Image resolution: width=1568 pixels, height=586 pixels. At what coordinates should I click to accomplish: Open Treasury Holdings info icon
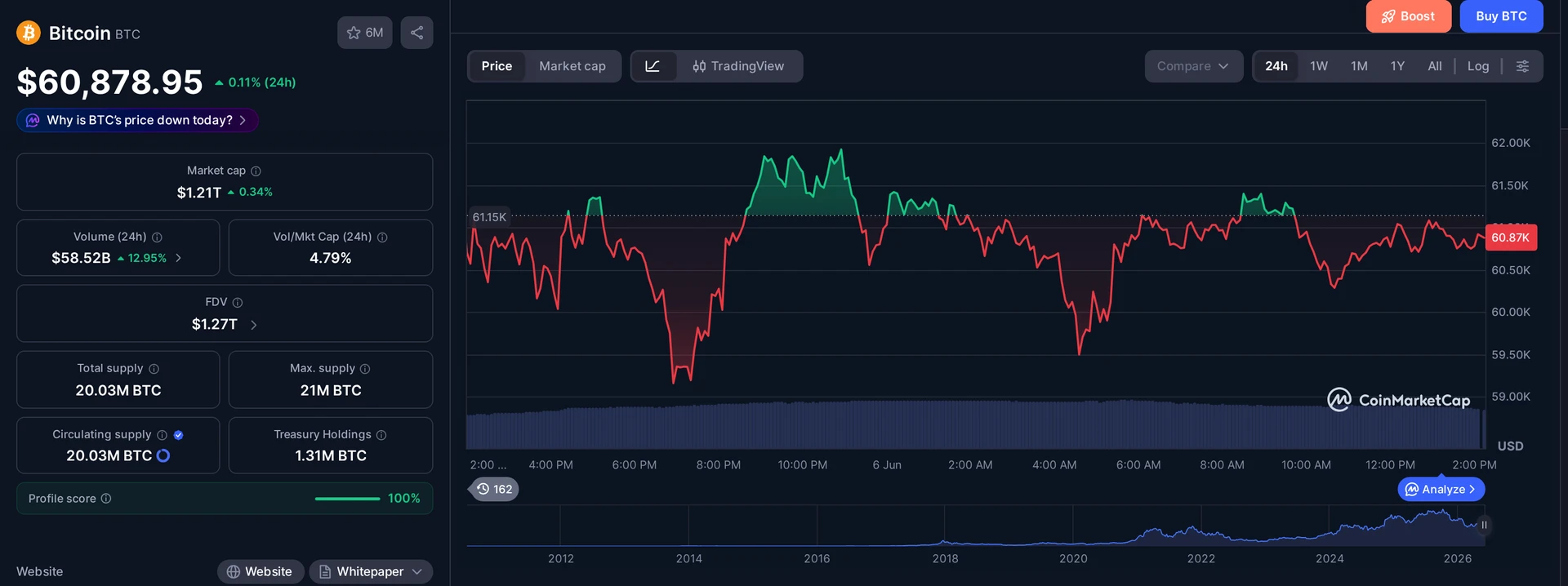pyautogui.click(x=381, y=435)
